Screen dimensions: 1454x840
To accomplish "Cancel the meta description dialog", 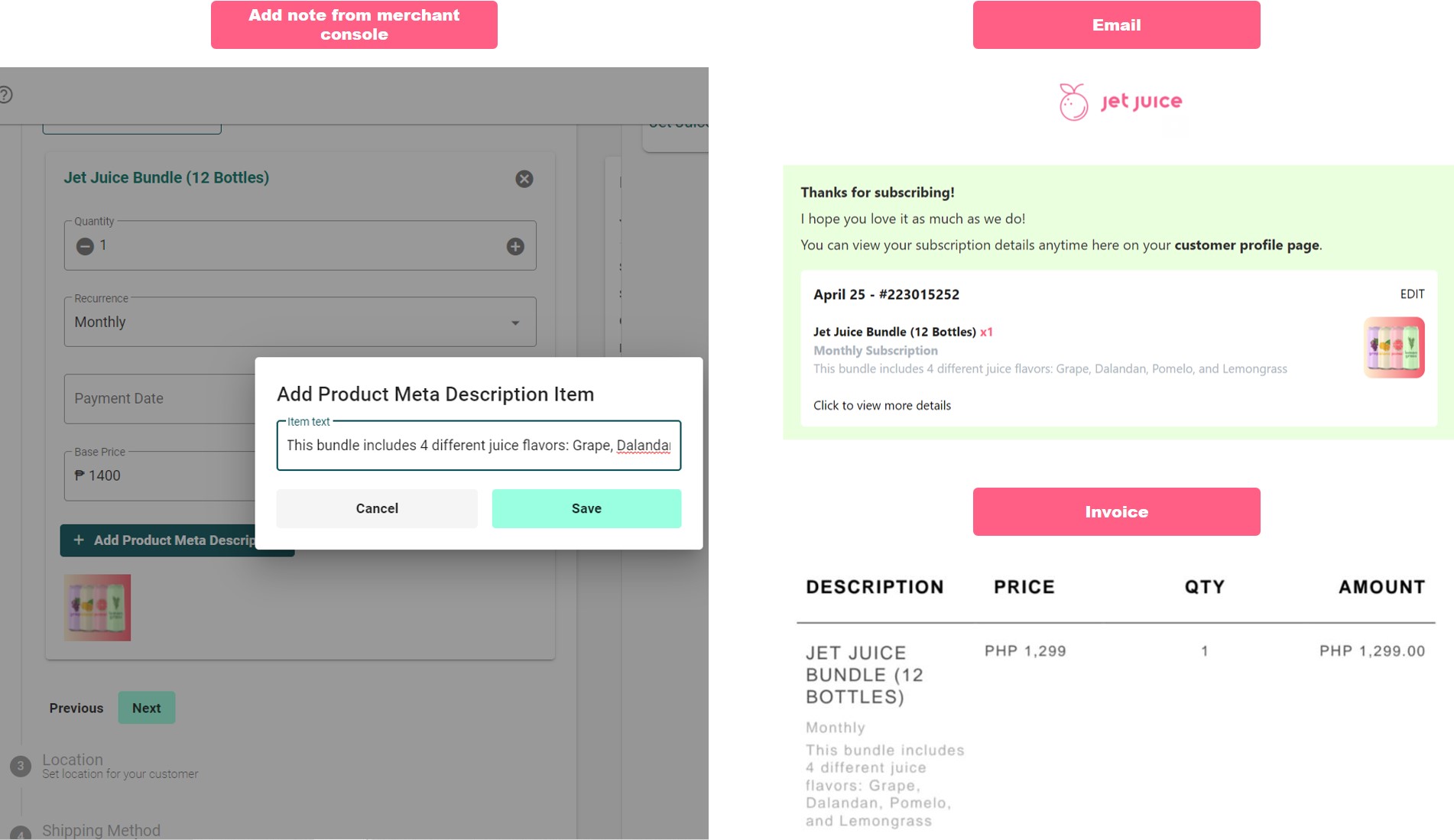I will coord(377,508).
